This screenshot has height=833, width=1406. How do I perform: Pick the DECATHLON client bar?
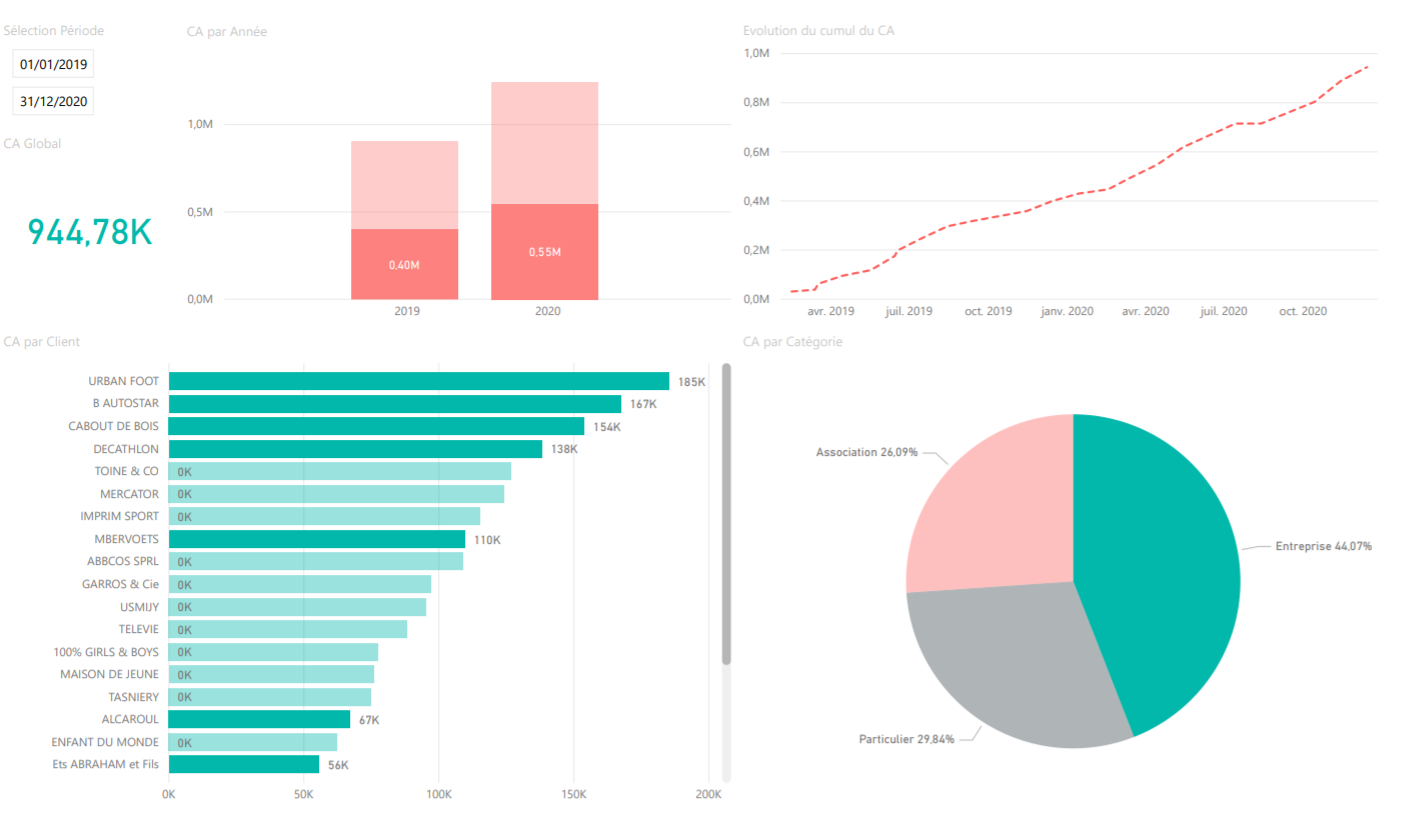click(x=355, y=449)
